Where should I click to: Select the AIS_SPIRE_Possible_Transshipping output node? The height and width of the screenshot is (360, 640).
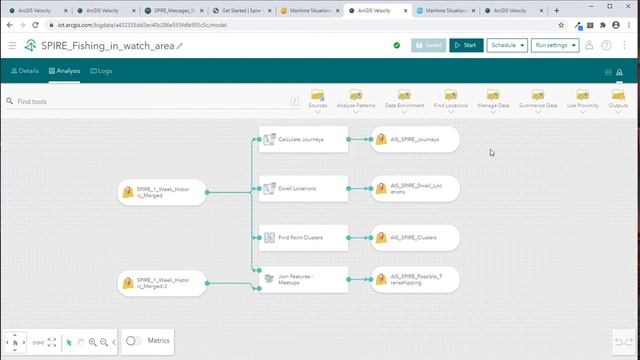click(x=415, y=280)
